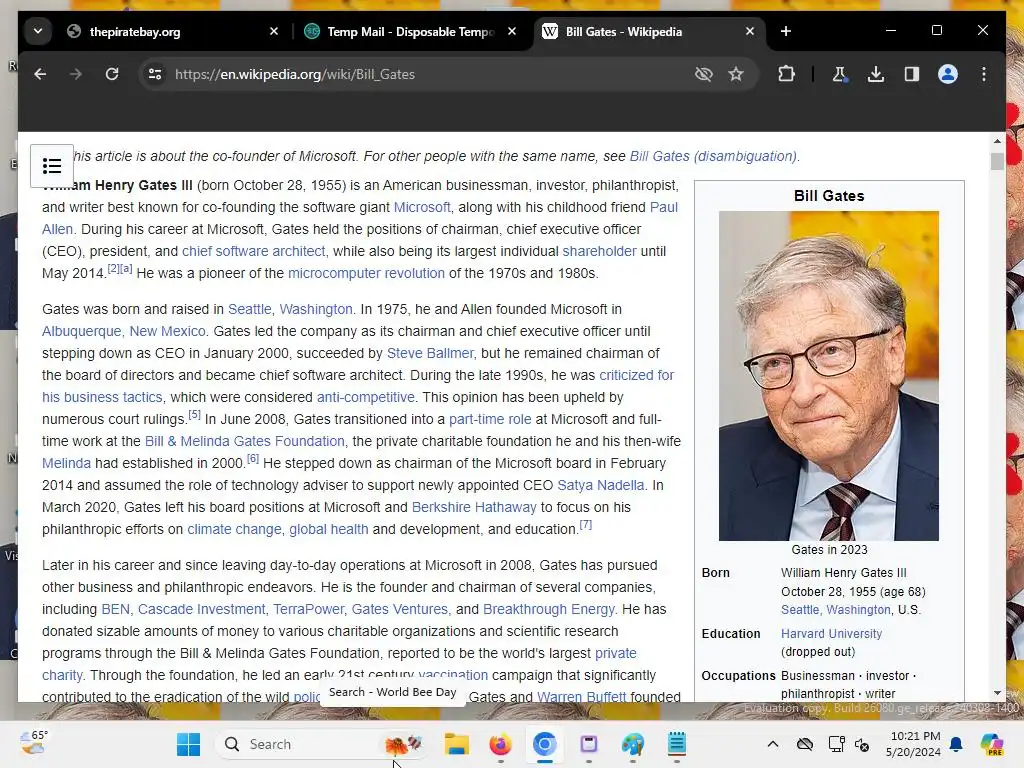Open the weather widget showing 65°

[x=33, y=743]
